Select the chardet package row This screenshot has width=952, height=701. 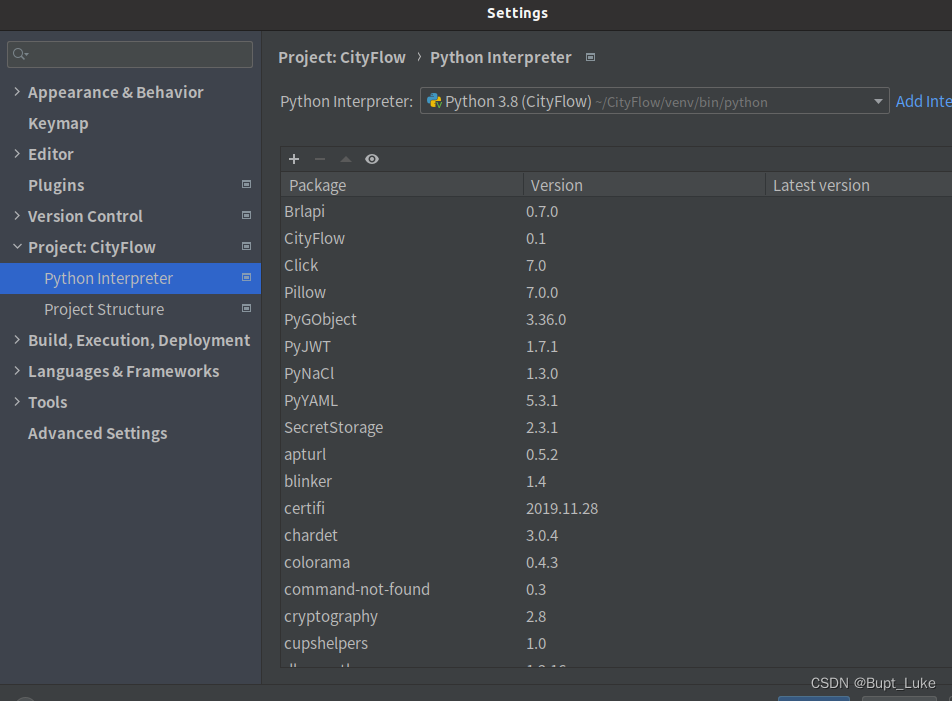(x=616, y=535)
